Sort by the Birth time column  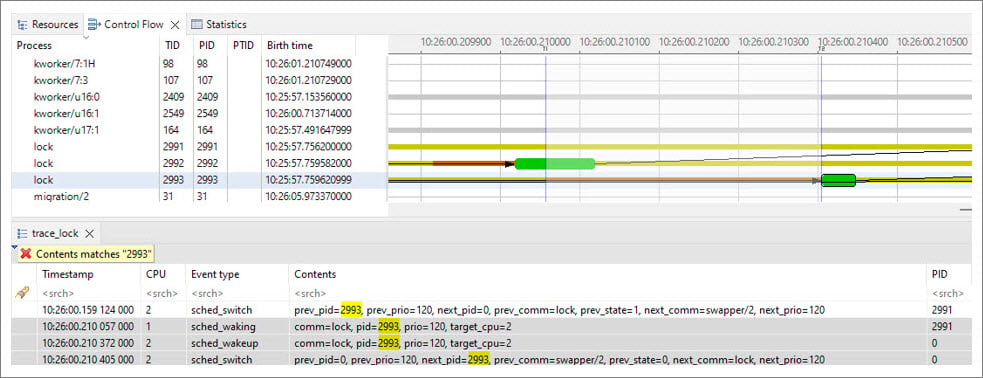[290, 45]
